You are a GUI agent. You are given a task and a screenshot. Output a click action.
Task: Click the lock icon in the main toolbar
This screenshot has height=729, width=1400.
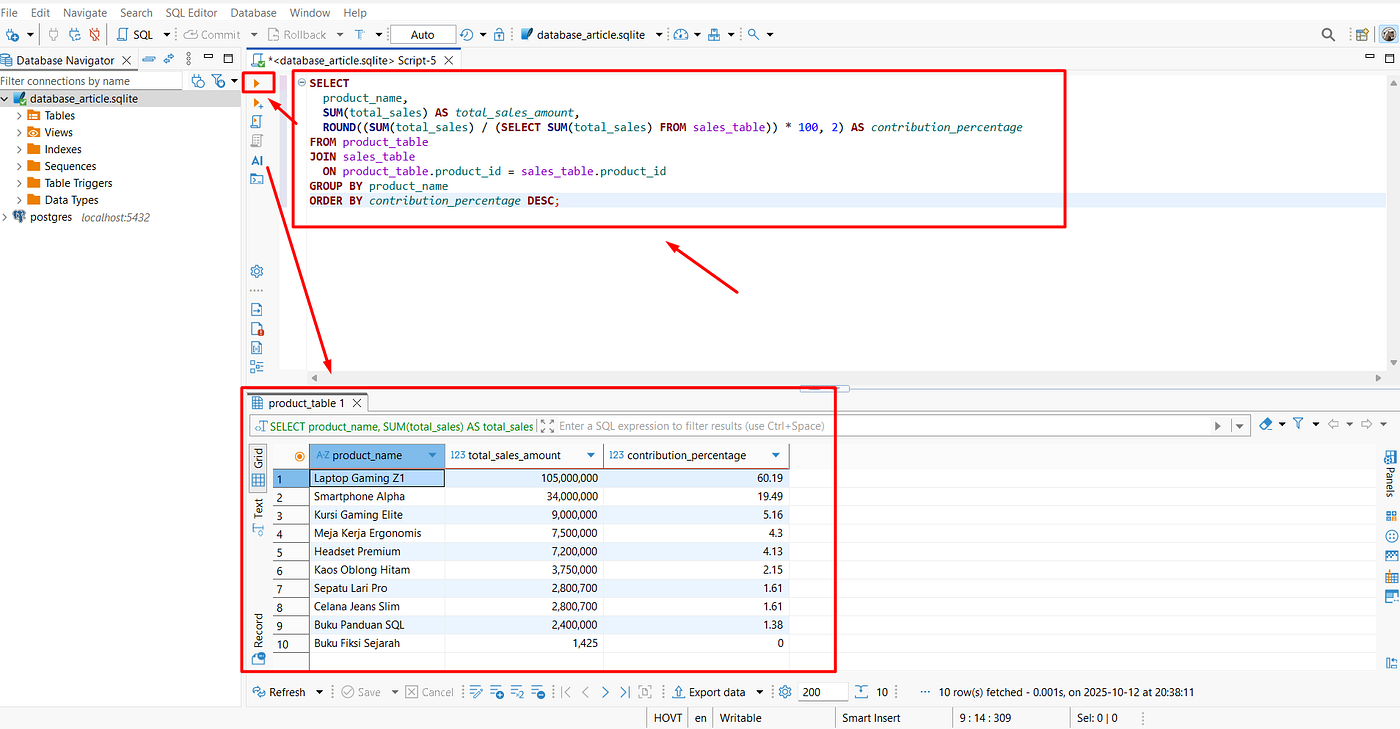click(x=499, y=34)
